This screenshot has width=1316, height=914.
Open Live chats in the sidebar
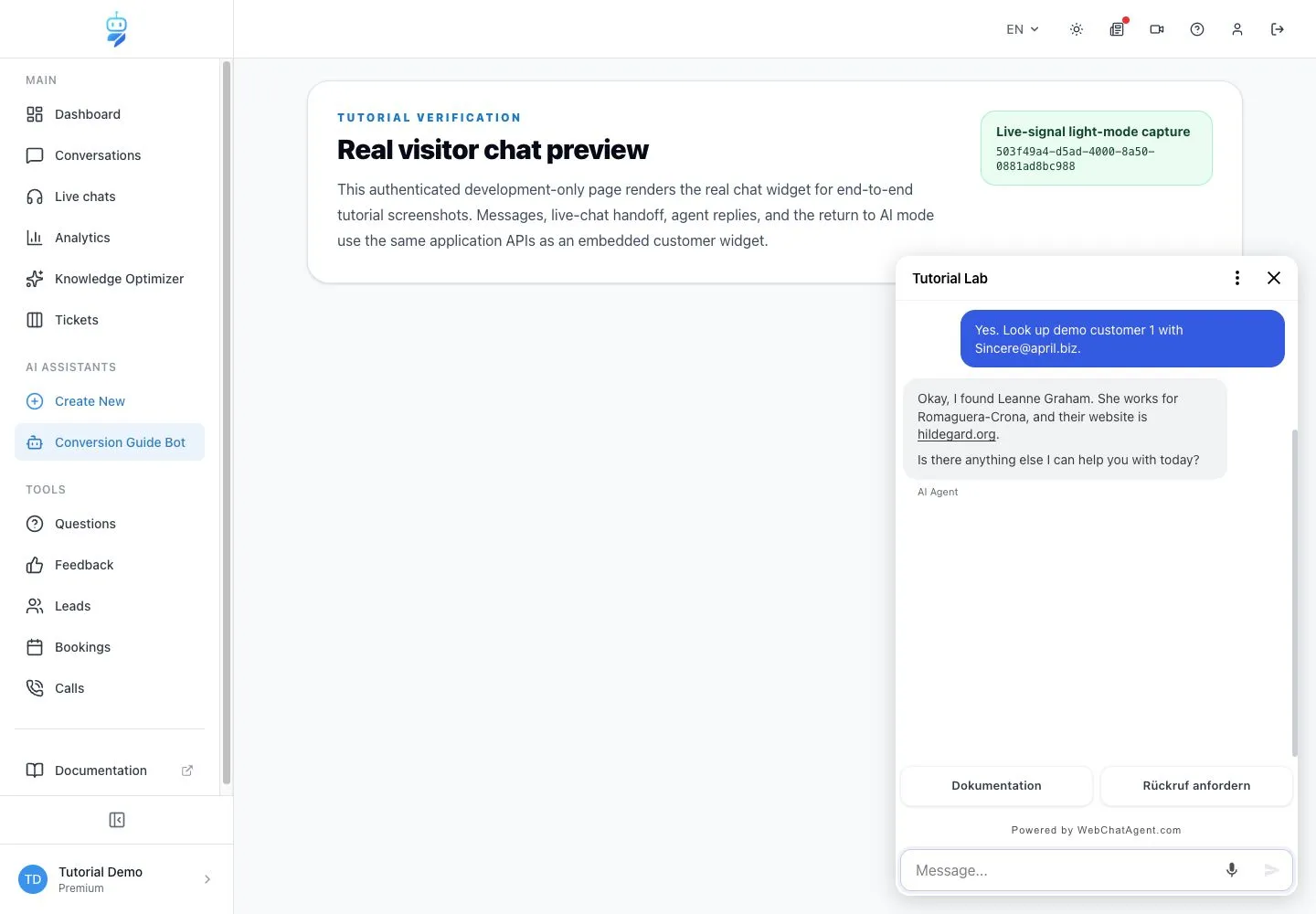click(110, 197)
